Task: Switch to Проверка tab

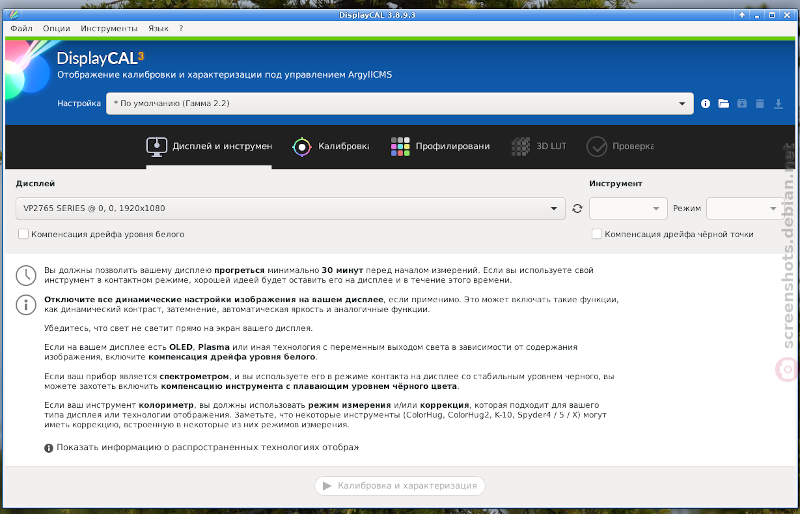Action: pyautogui.click(x=620, y=146)
